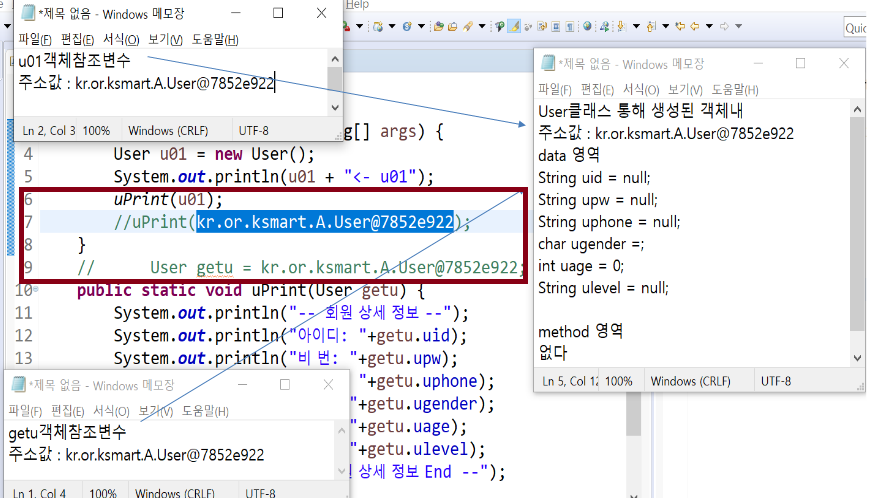Click the grayed Forward navigation arrow
Image resolution: width=884 pixels, height=498 pixels.
coord(724,27)
